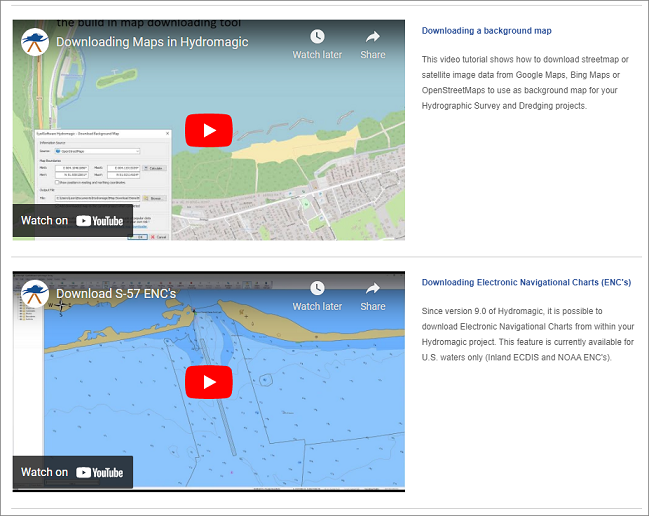This screenshot has height=516, width=649.
Task: Click the 'Since version 9.0 of Hydromagic' text
Action: (481, 311)
